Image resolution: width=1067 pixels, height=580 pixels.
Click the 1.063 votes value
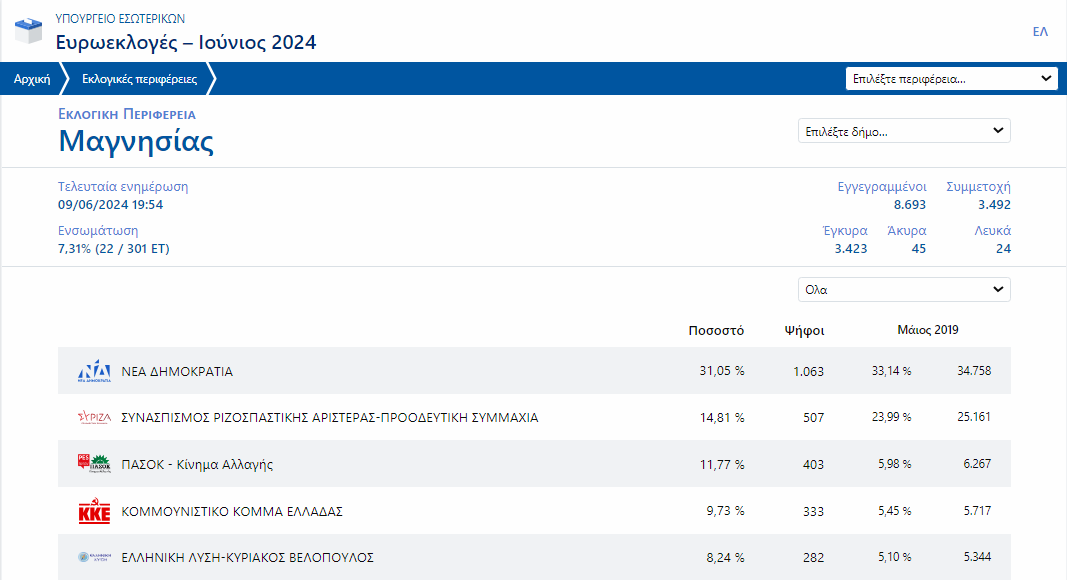808,372
